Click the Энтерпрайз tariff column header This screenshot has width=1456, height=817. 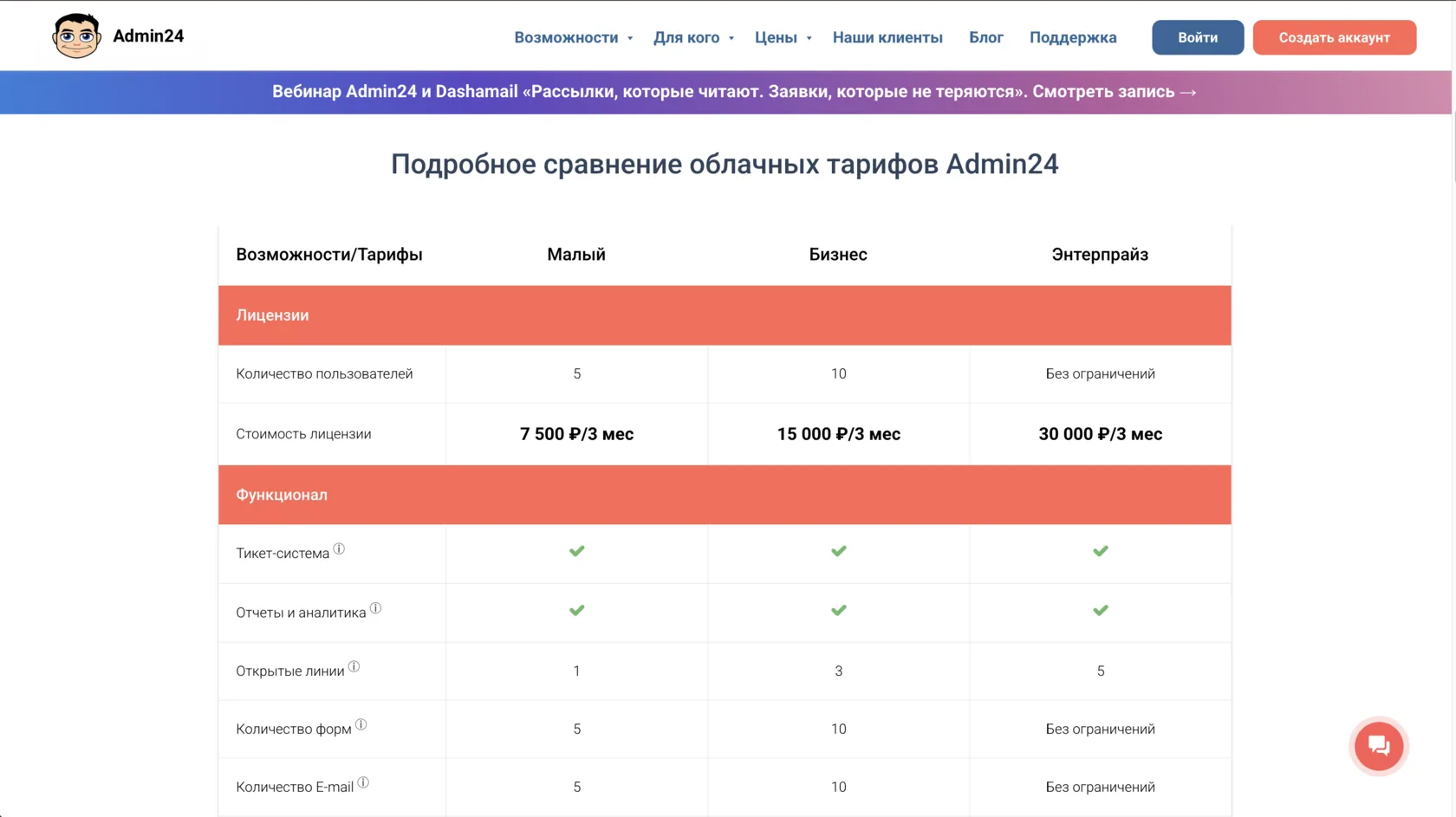[1100, 255]
